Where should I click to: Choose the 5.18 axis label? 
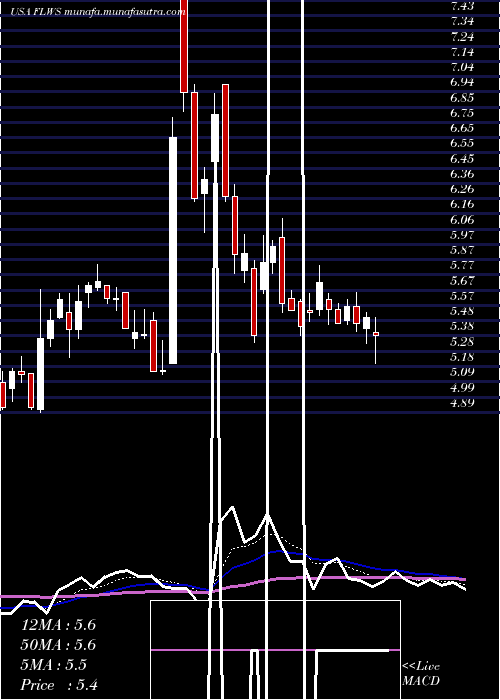[462, 357]
